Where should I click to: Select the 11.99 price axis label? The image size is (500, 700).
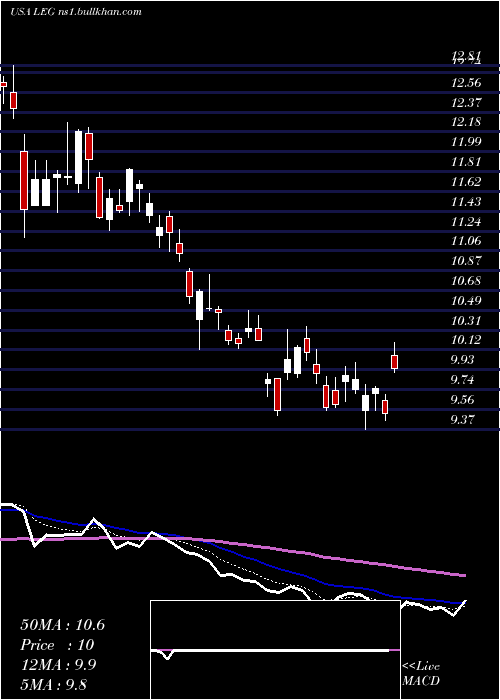point(466,142)
